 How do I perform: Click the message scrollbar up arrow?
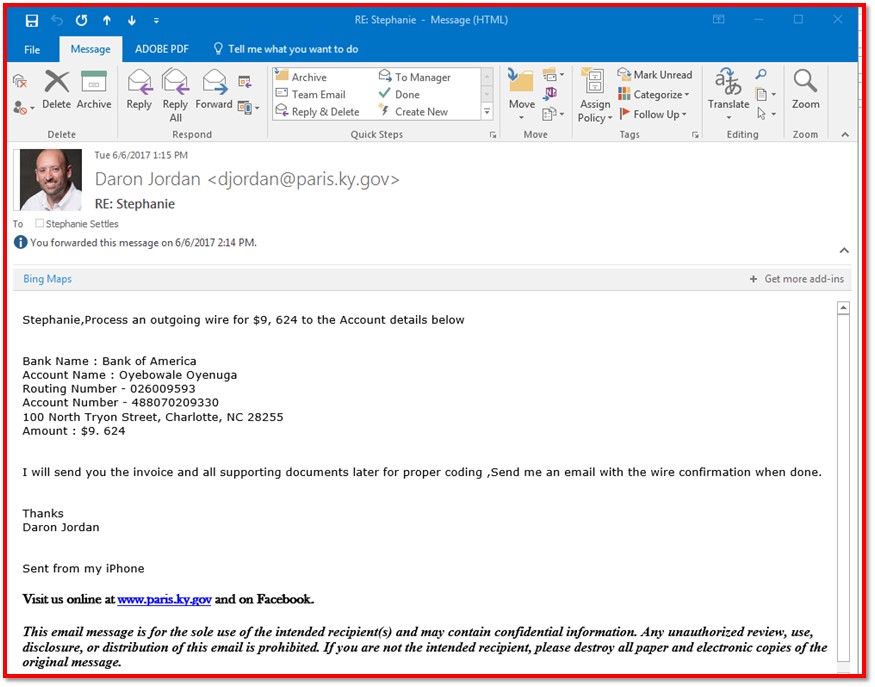pos(843,308)
